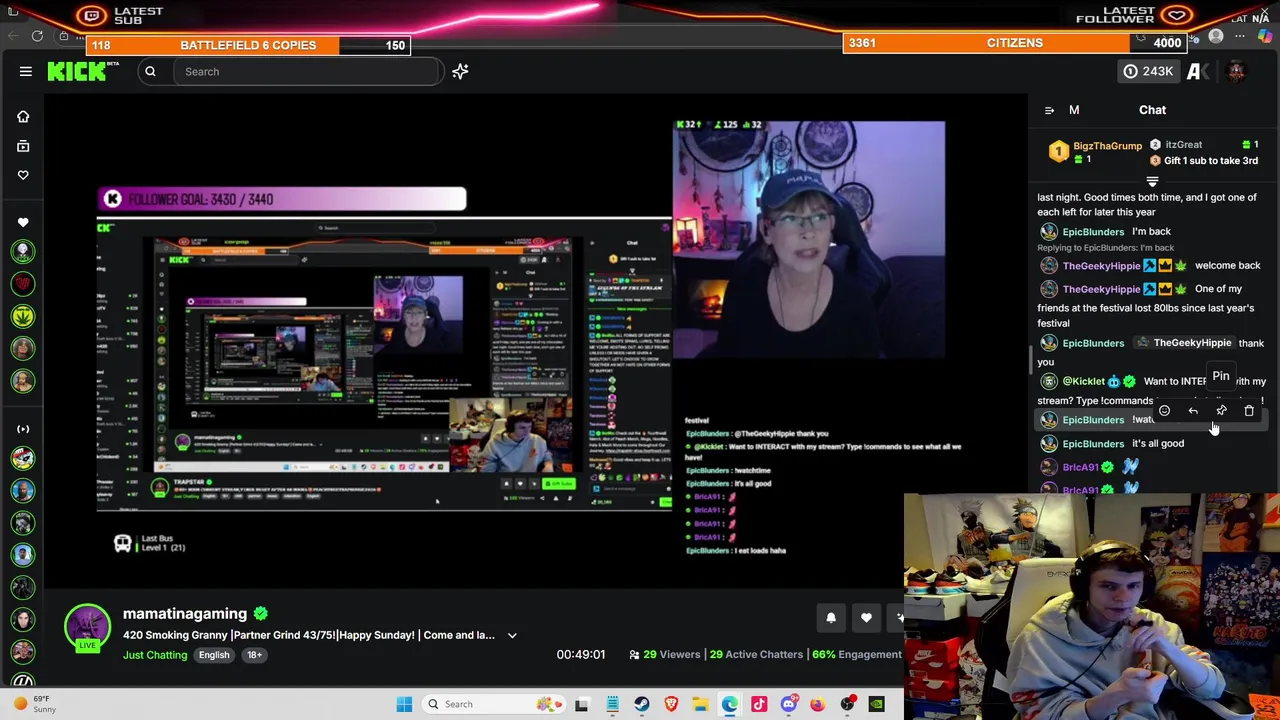Open the Just Chatting category
This screenshot has width=1280, height=720.
pyautogui.click(x=155, y=655)
